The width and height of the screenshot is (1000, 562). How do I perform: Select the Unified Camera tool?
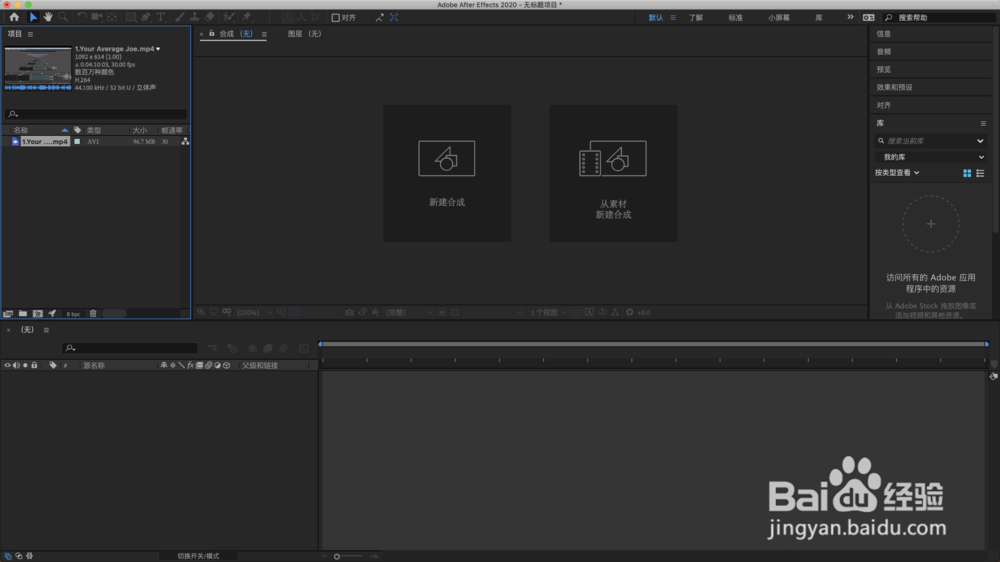pos(97,17)
